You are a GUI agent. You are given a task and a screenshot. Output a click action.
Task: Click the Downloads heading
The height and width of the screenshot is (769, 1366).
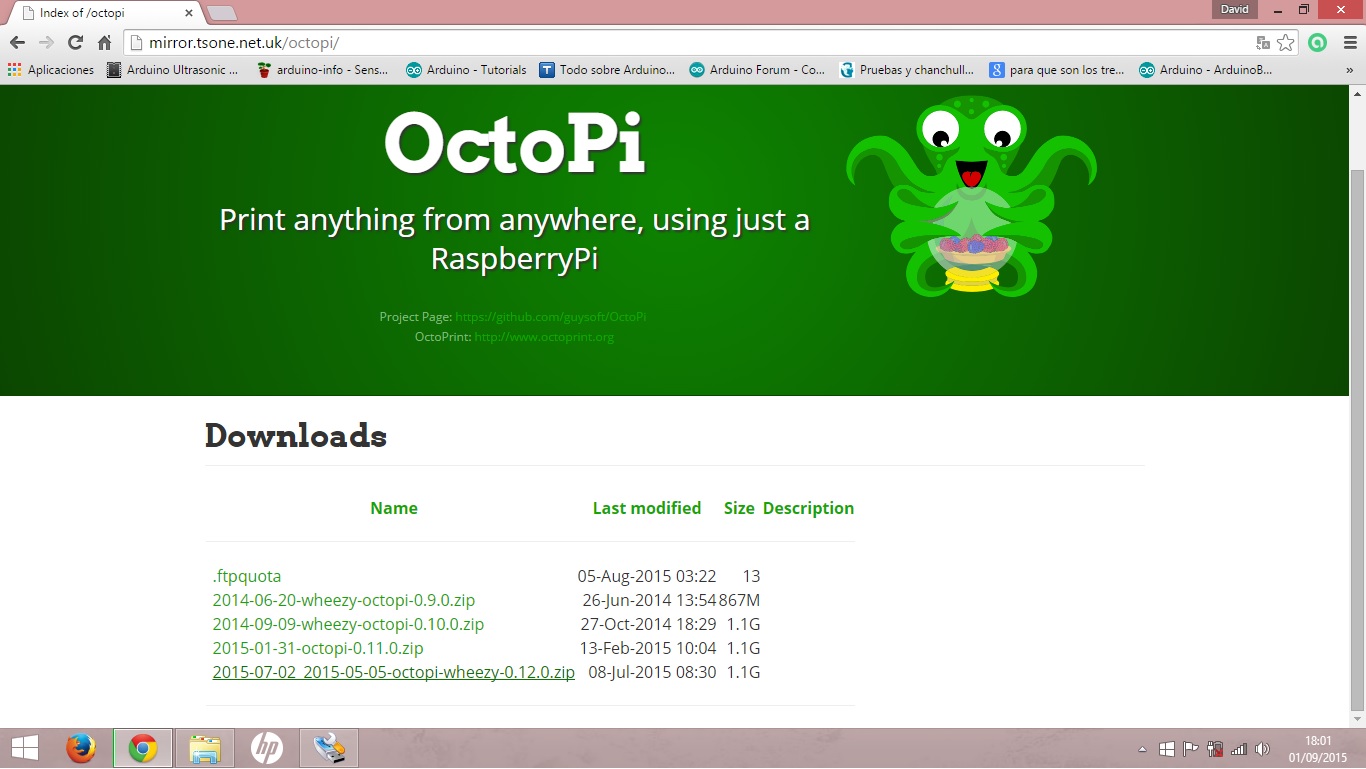point(296,436)
